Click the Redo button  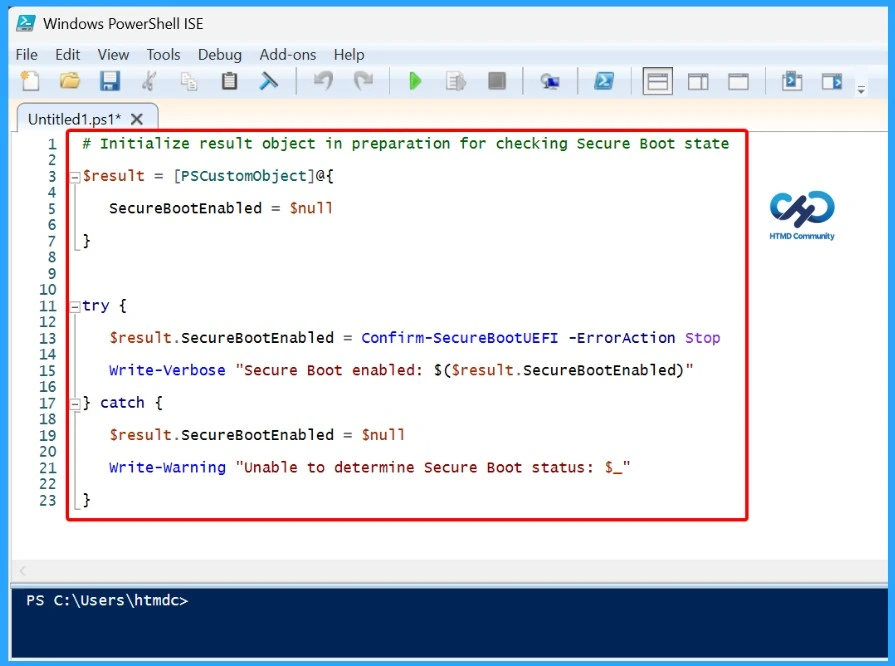pos(362,81)
